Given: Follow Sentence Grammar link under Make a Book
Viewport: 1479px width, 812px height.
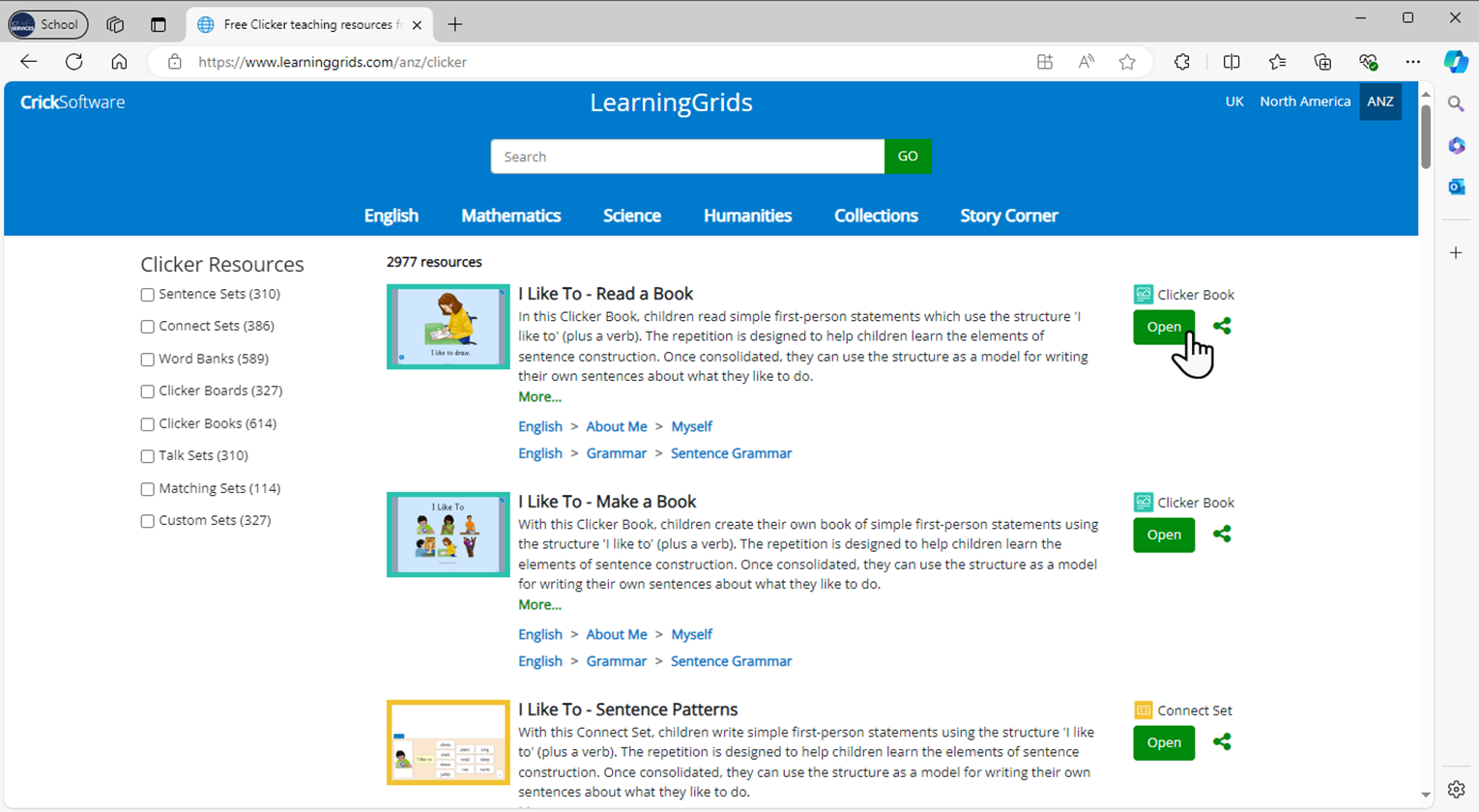Looking at the screenshot, I should coord(731,661).
